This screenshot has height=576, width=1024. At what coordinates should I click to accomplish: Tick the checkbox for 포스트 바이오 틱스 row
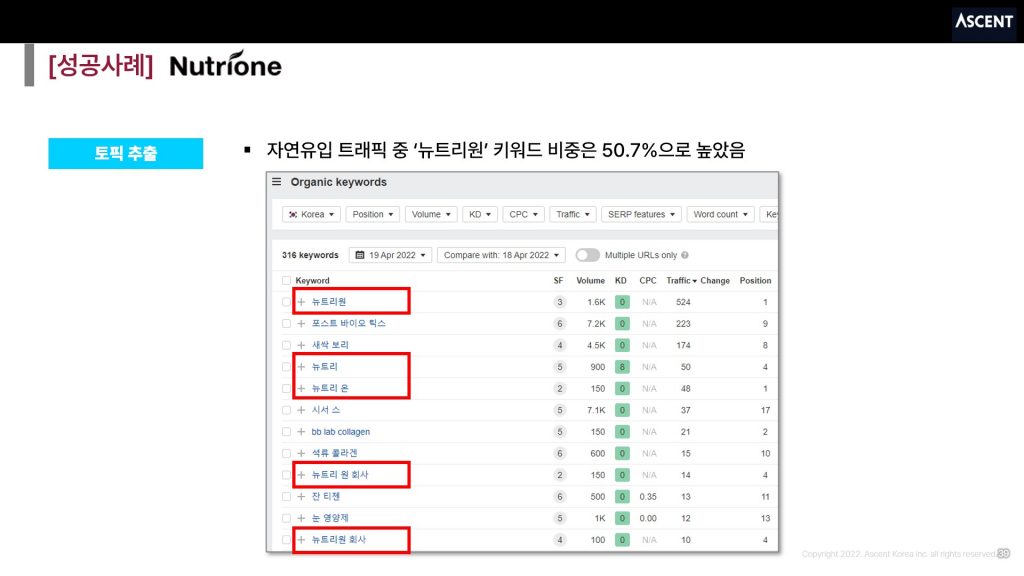click(286, 324)
